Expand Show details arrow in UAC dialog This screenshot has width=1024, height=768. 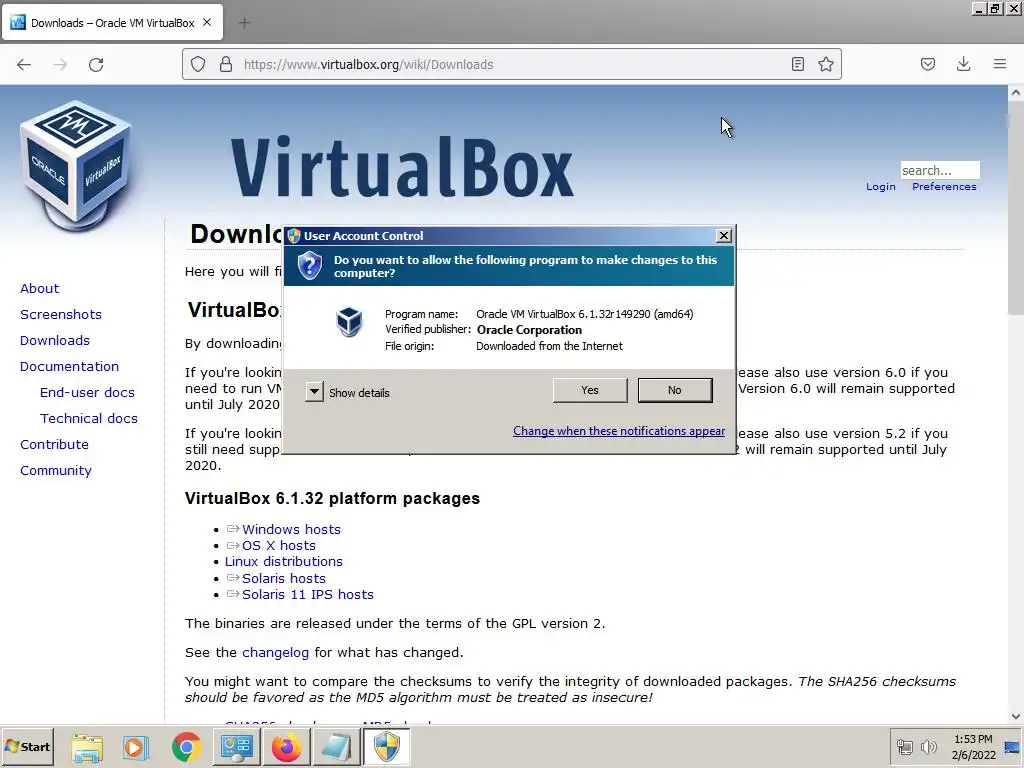point(314,392)
